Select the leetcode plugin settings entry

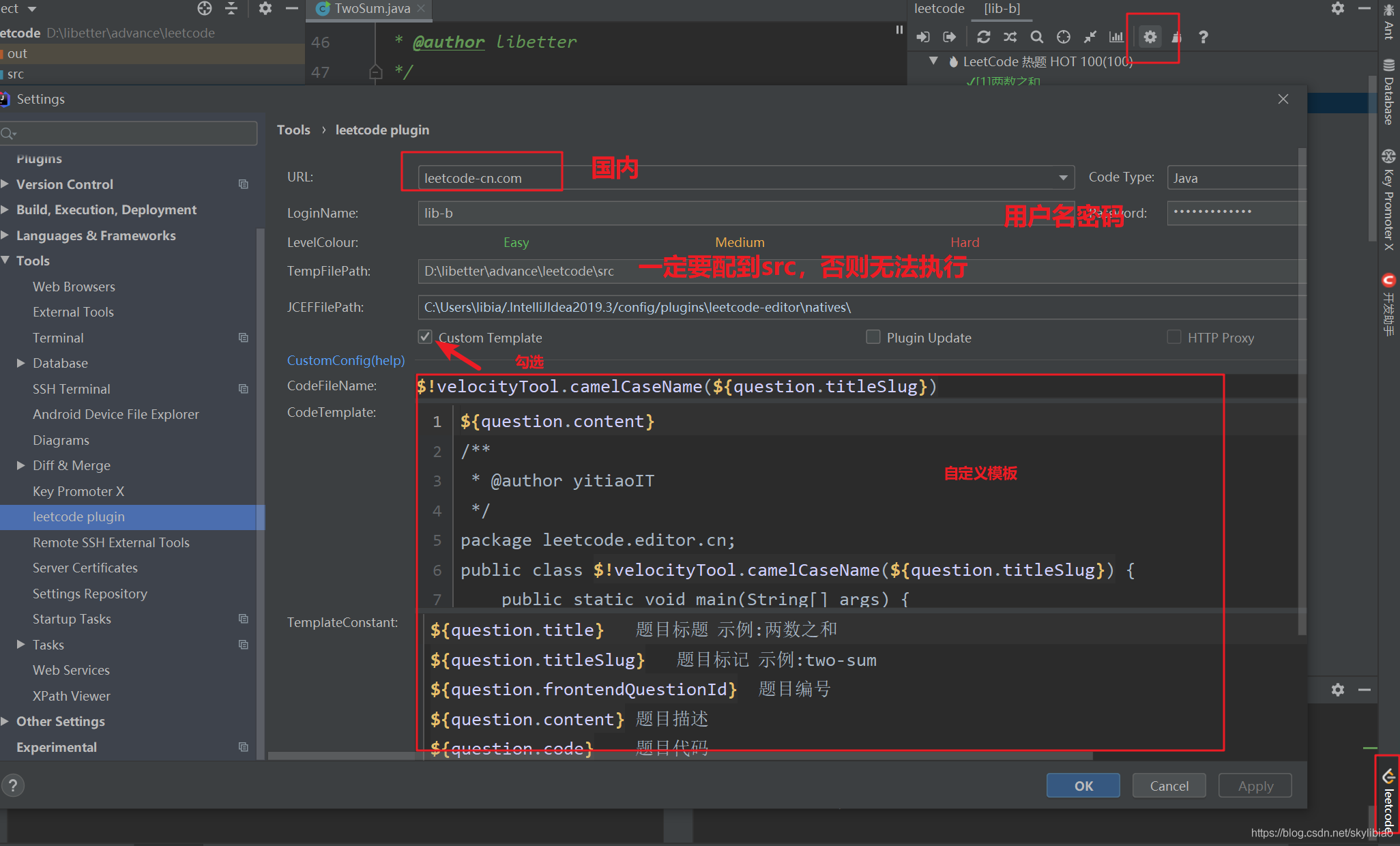132,516
